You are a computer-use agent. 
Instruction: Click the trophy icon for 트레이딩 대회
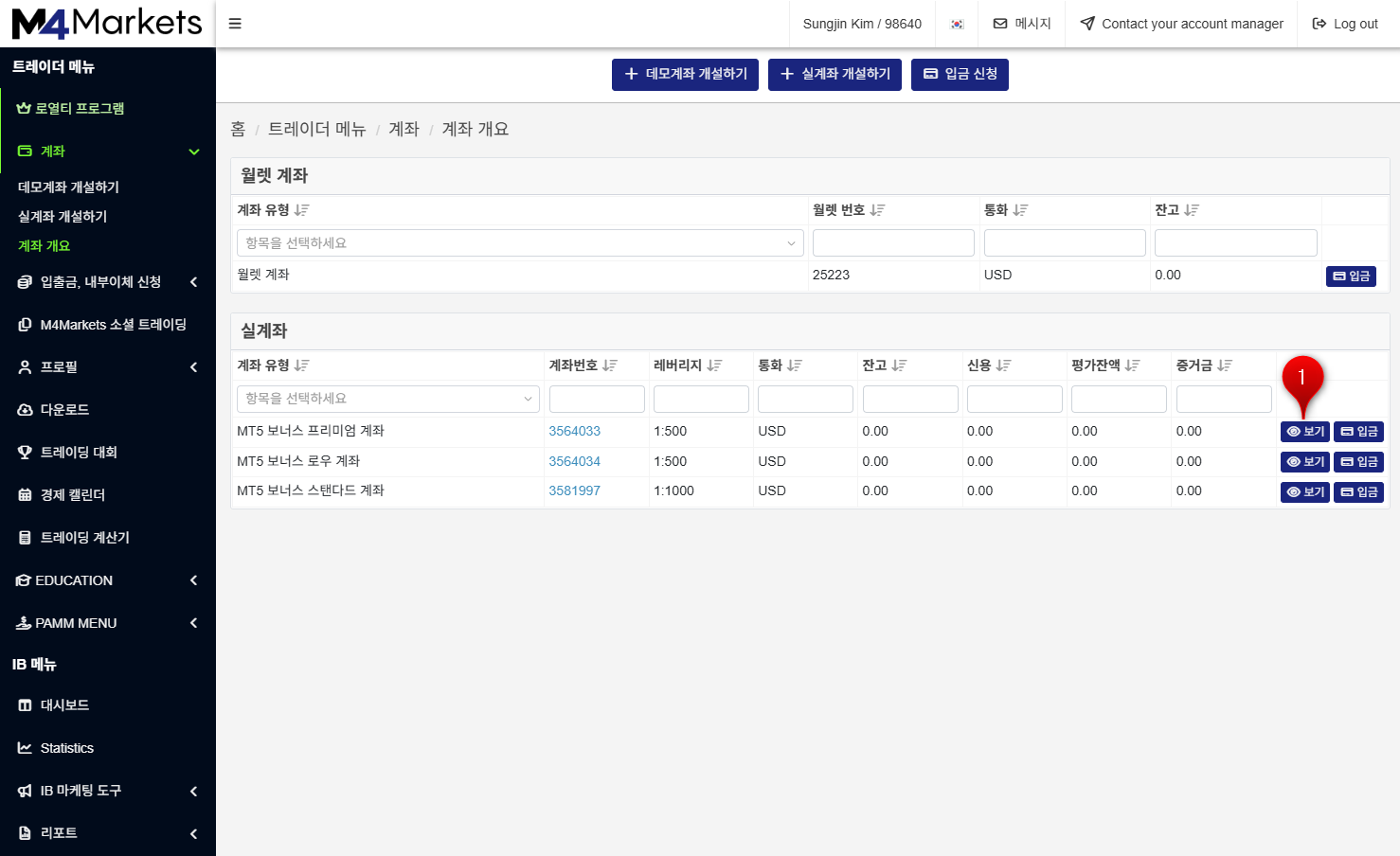[26, 453]
